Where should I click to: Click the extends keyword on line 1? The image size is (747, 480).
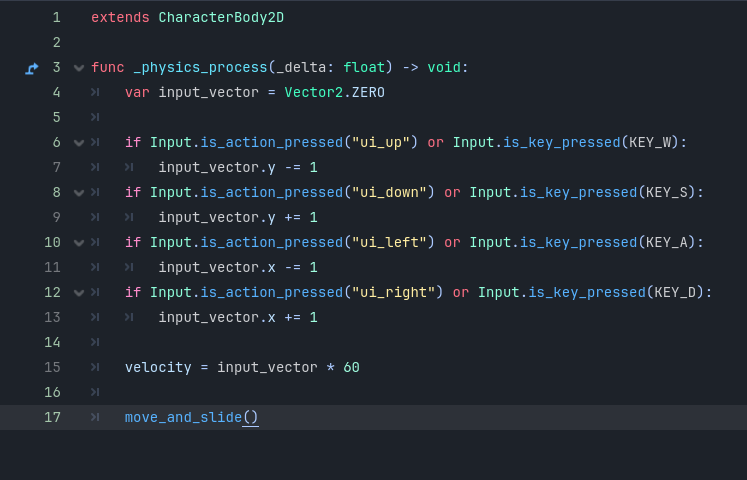(120, 18)
